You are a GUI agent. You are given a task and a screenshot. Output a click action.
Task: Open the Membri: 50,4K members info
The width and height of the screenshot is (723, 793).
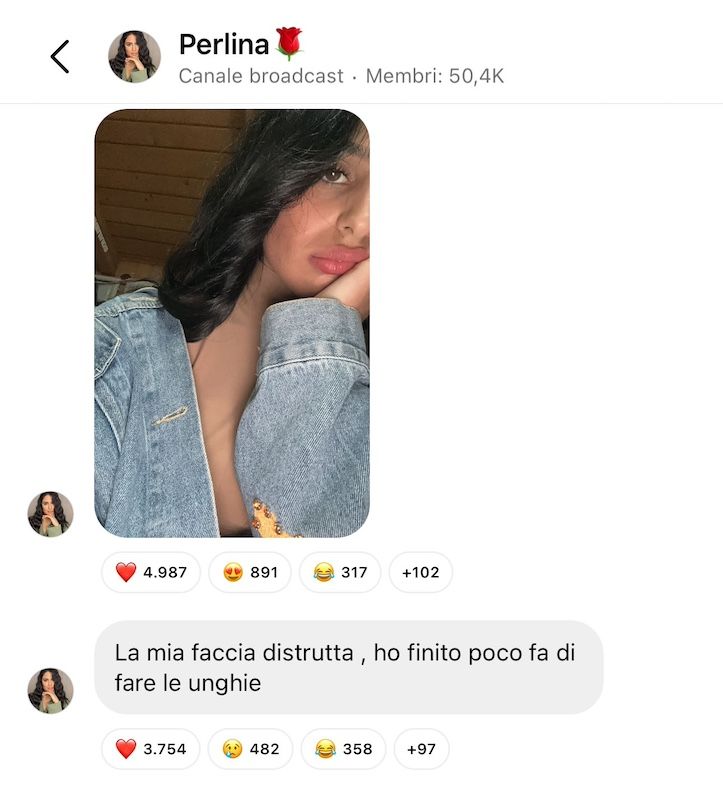pyautogui.click(x=435, y=76)
